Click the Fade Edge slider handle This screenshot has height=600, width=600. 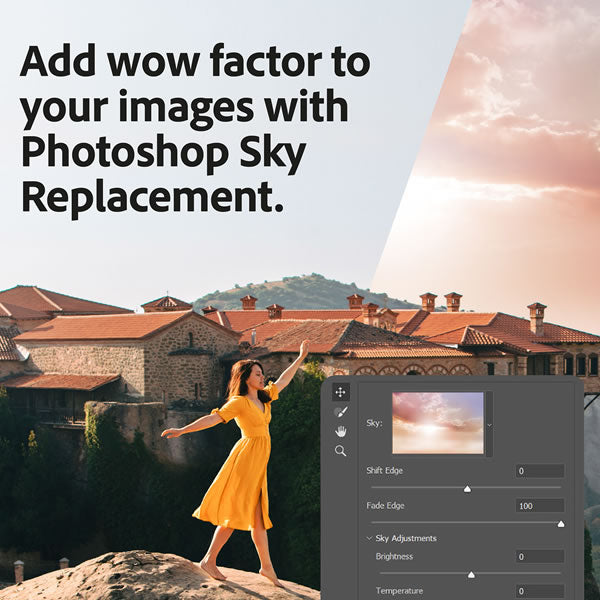[561, 524]
